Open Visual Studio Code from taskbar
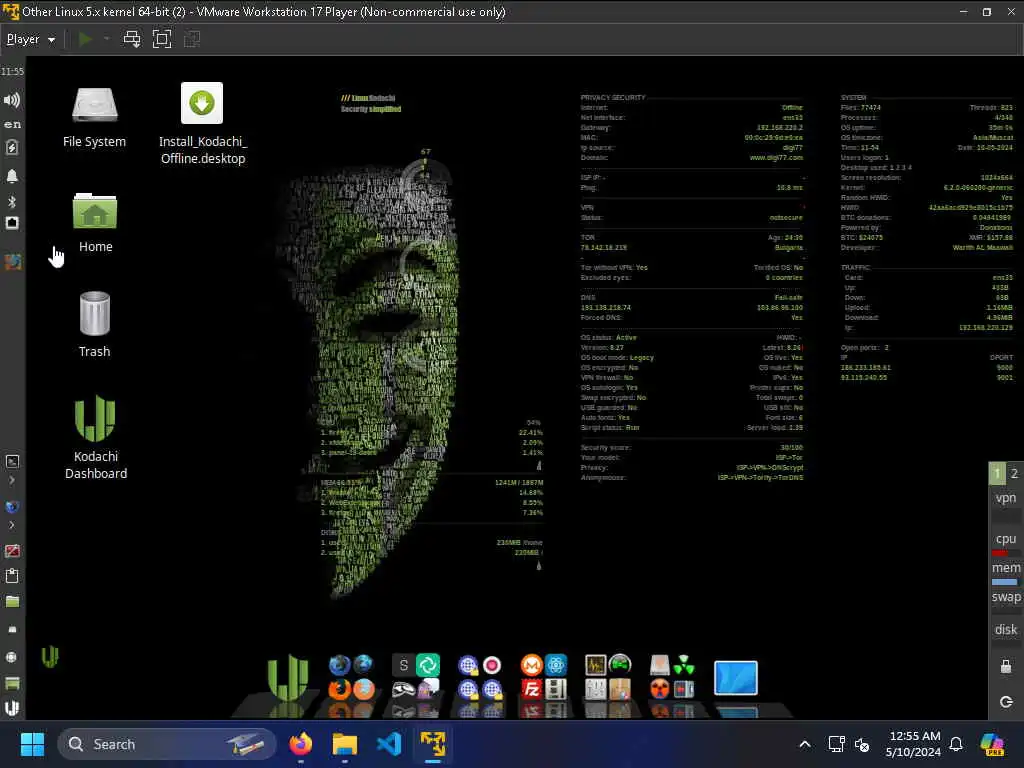Image resolution: width=1024 pixels, height=768 pixels. (389, 744)
